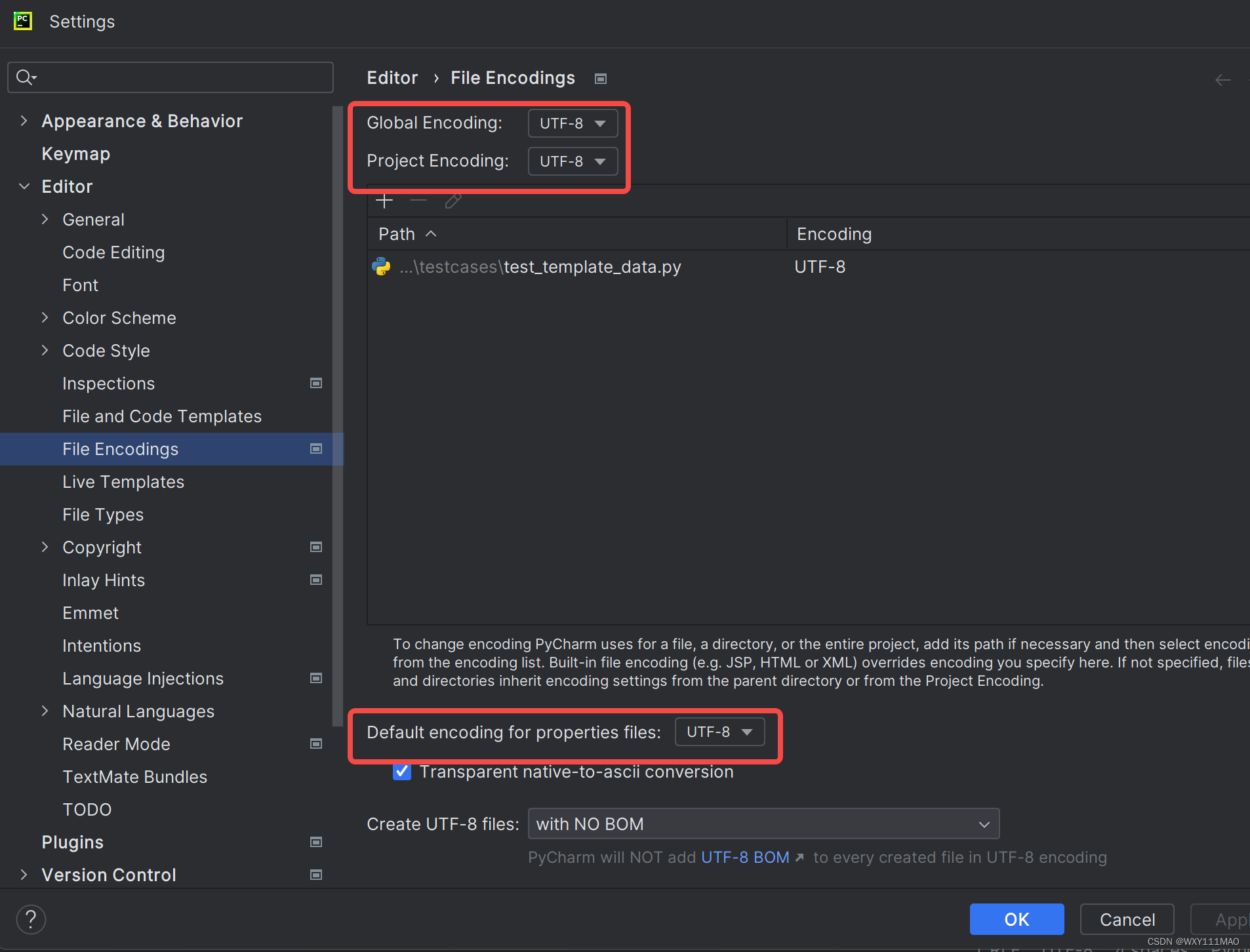Screen dimensions: 1250x952
Task: Open the Project Encoding dropdown
Action: 573,161
